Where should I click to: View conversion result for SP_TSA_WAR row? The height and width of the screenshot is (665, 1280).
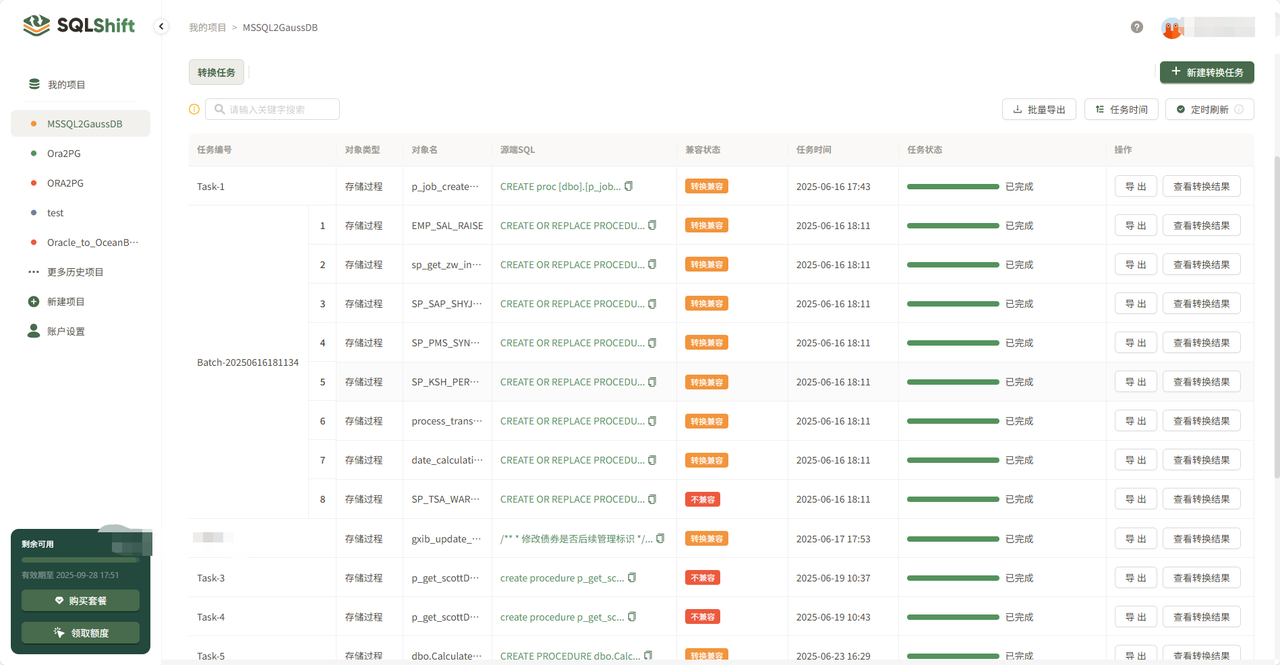pos(1201,499)
